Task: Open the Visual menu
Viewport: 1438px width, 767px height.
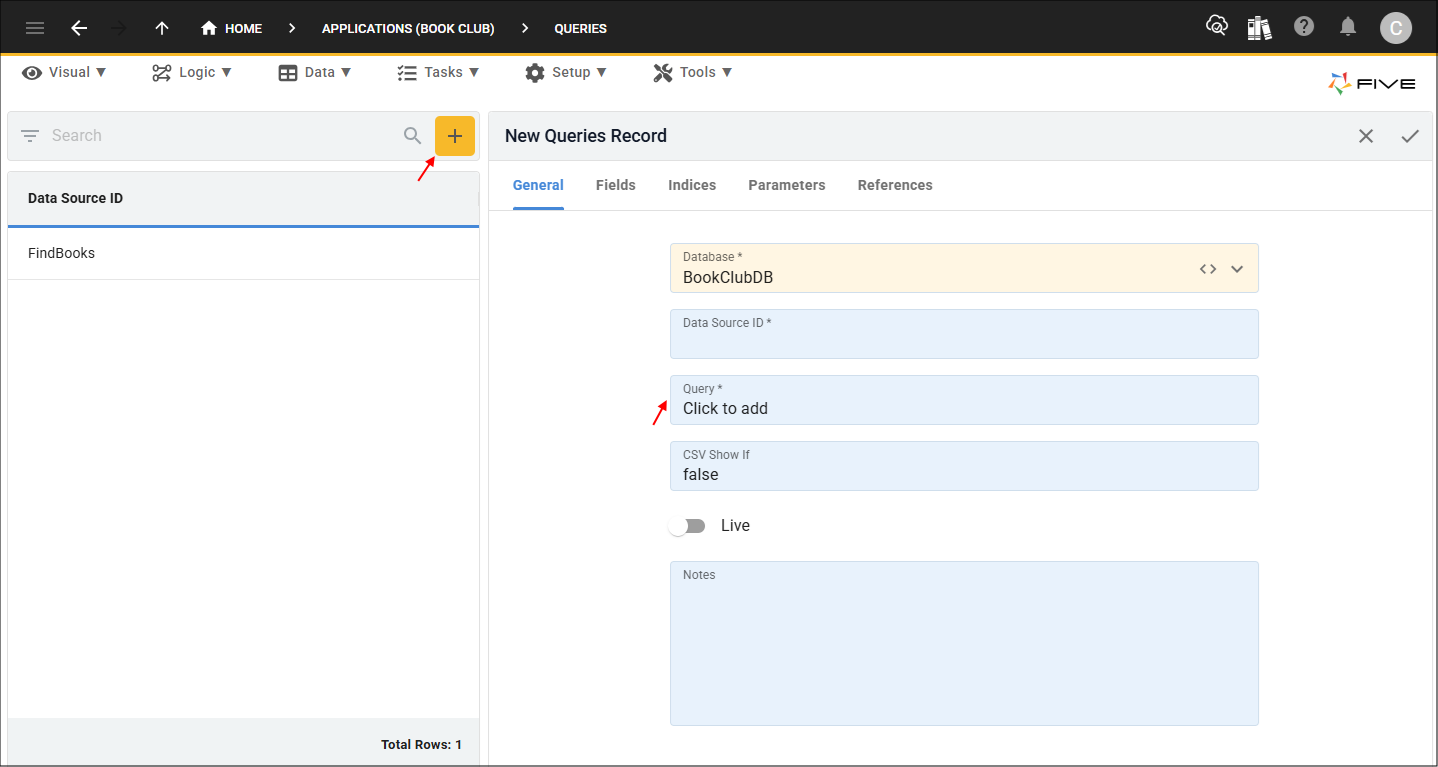Action: (65, 72)
